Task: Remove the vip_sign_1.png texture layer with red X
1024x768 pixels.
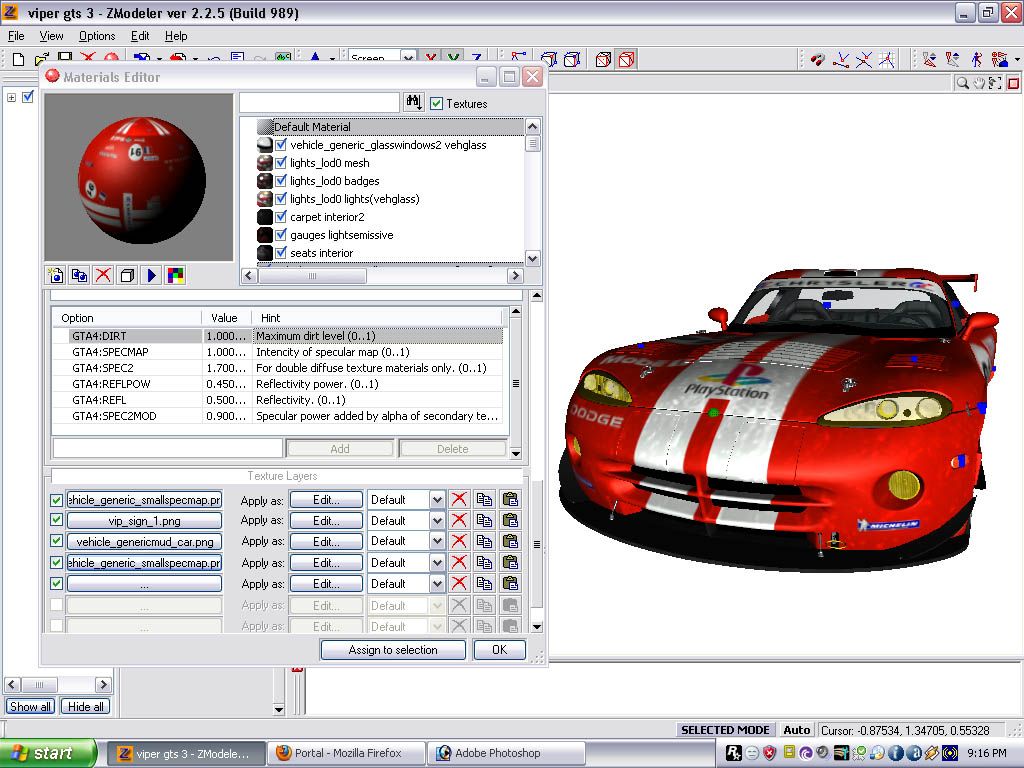Action: tap(459, 521)
